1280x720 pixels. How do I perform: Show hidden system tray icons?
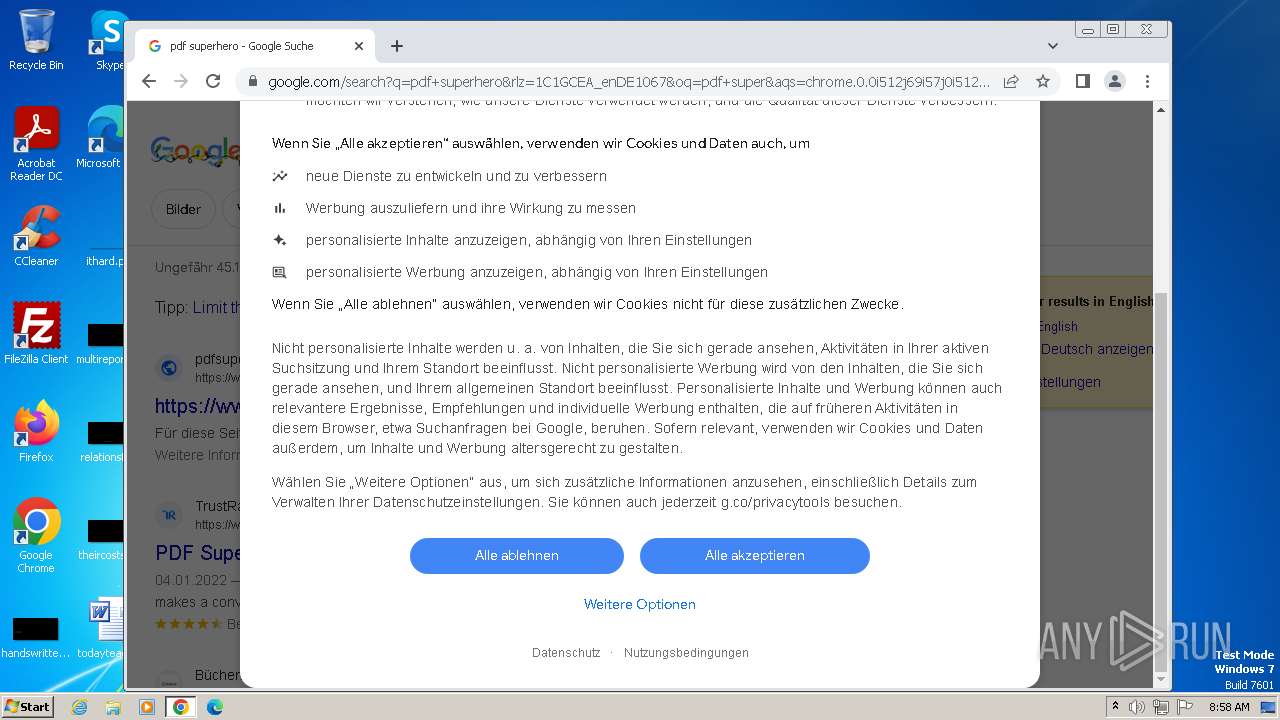click(1115, 706)
